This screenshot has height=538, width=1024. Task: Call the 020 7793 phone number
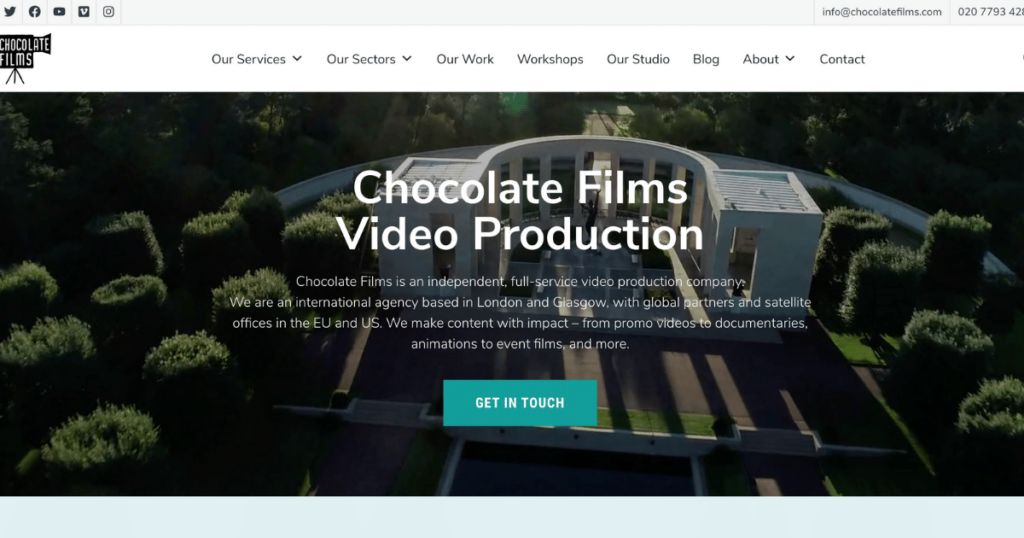click(x=991, y=12)
